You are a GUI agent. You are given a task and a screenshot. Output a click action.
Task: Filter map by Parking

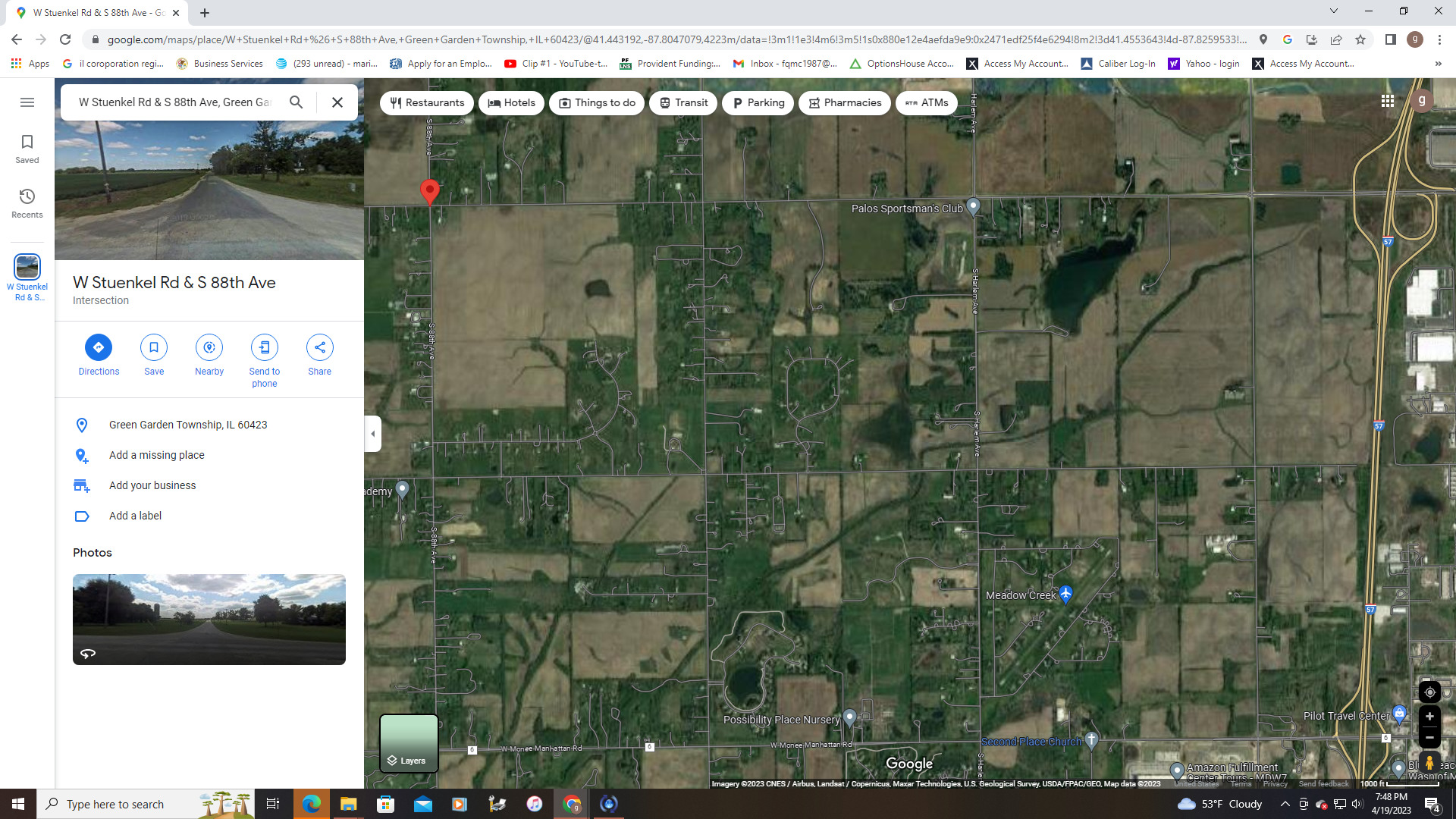[x=758, y=103]
